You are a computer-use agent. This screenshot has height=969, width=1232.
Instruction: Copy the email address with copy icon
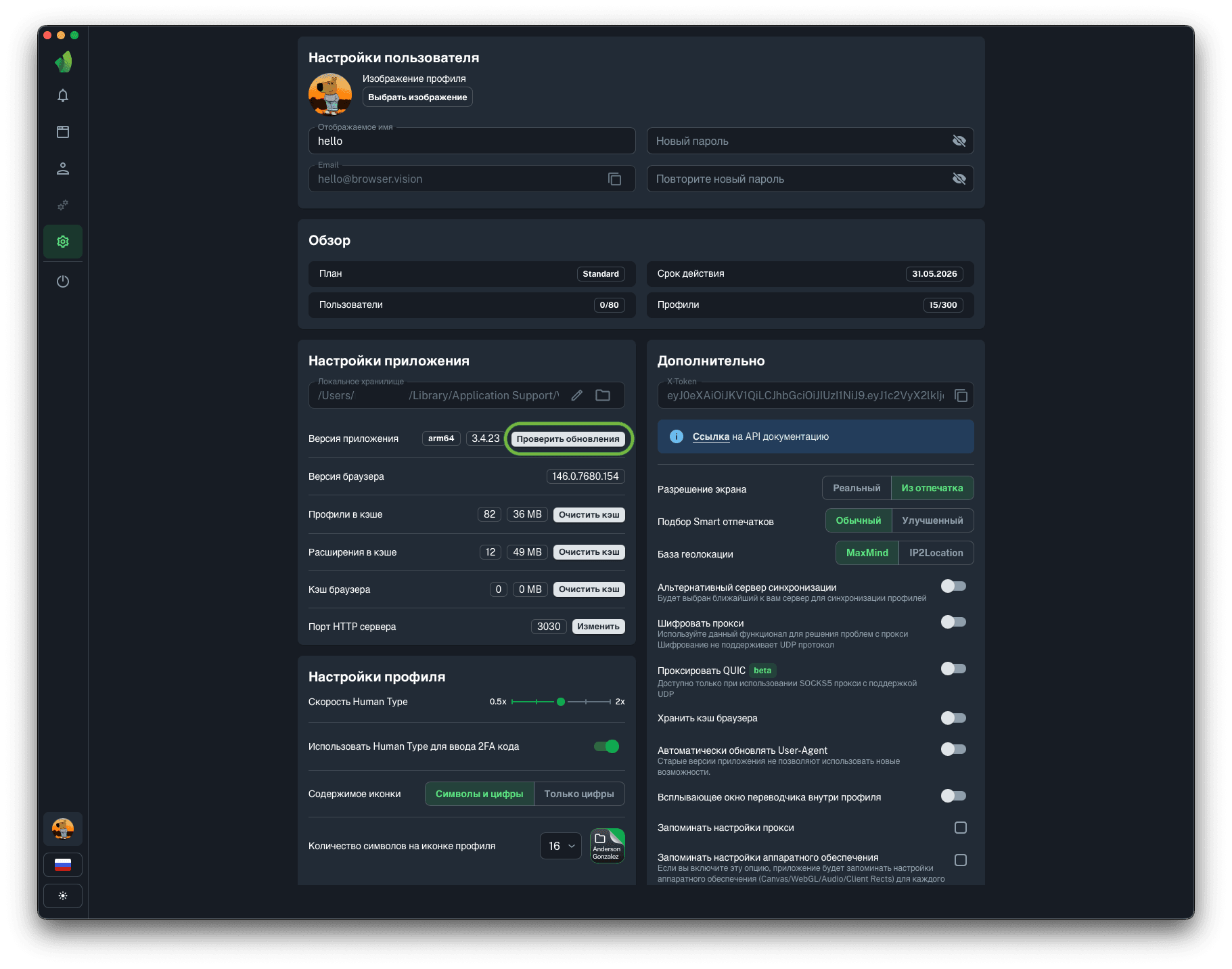614,179
